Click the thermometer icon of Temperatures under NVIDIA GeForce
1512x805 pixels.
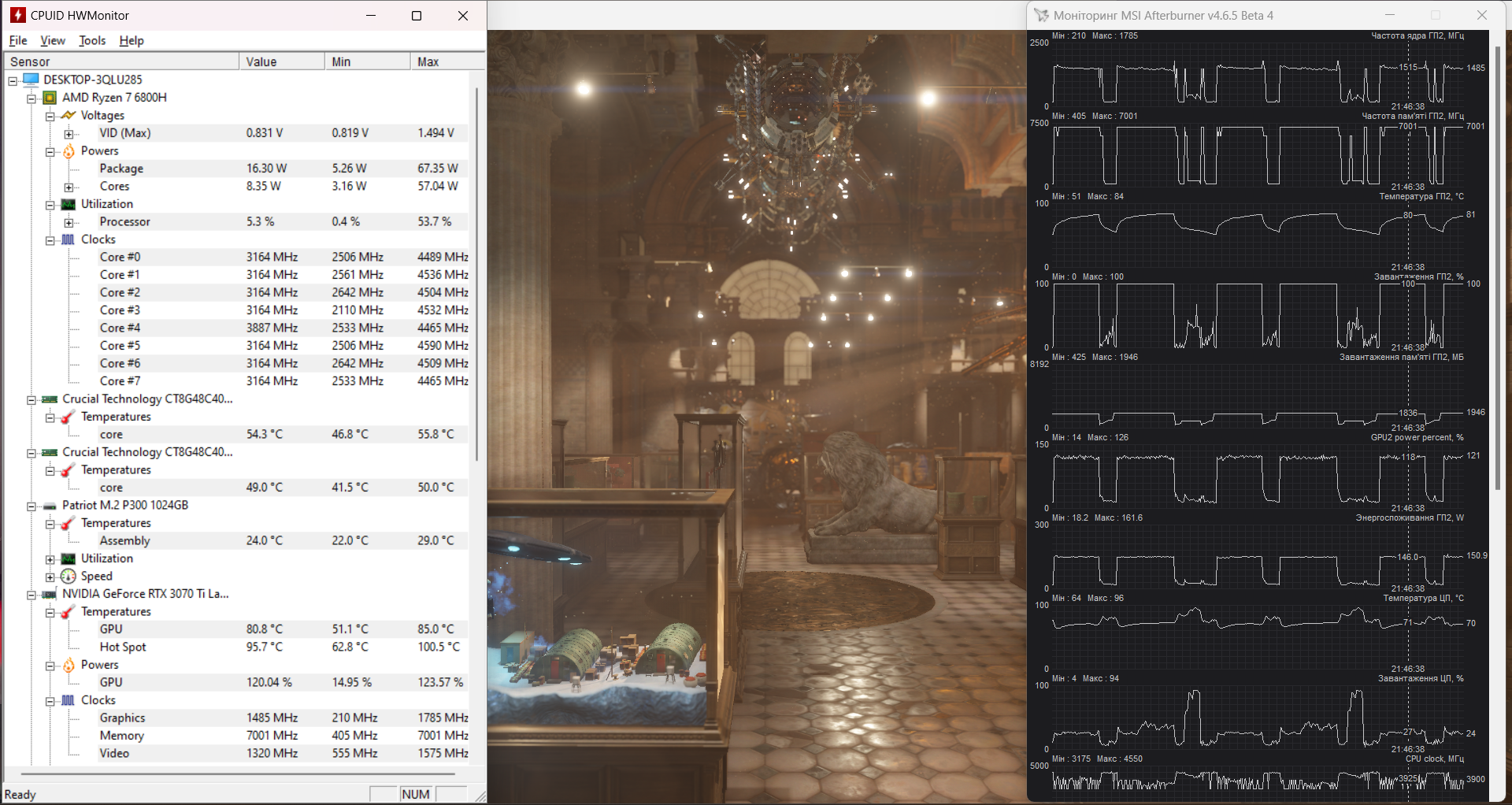click(69, 612)
